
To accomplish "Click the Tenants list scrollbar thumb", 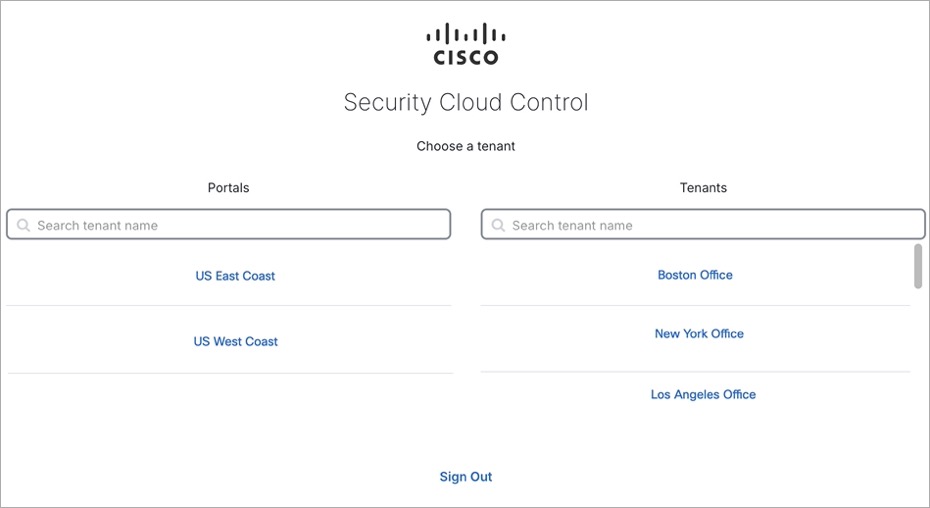I will point(918,265).
